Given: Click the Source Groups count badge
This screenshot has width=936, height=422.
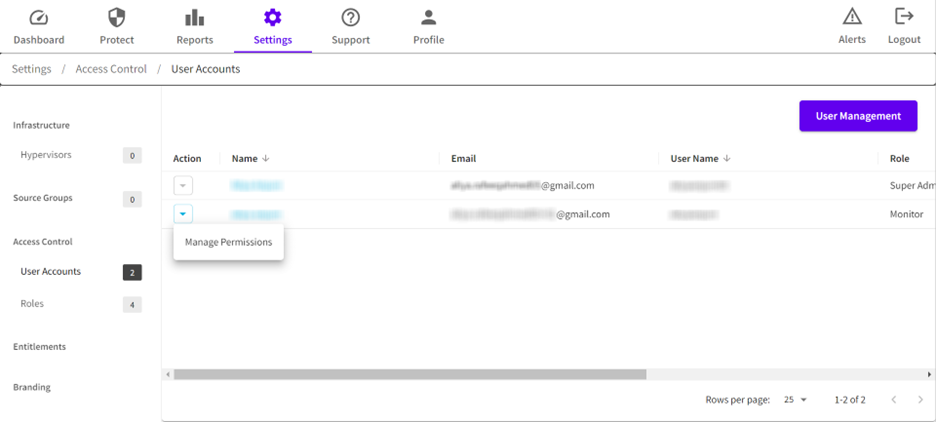Looking at the screenshot, I should click(133, 199).
